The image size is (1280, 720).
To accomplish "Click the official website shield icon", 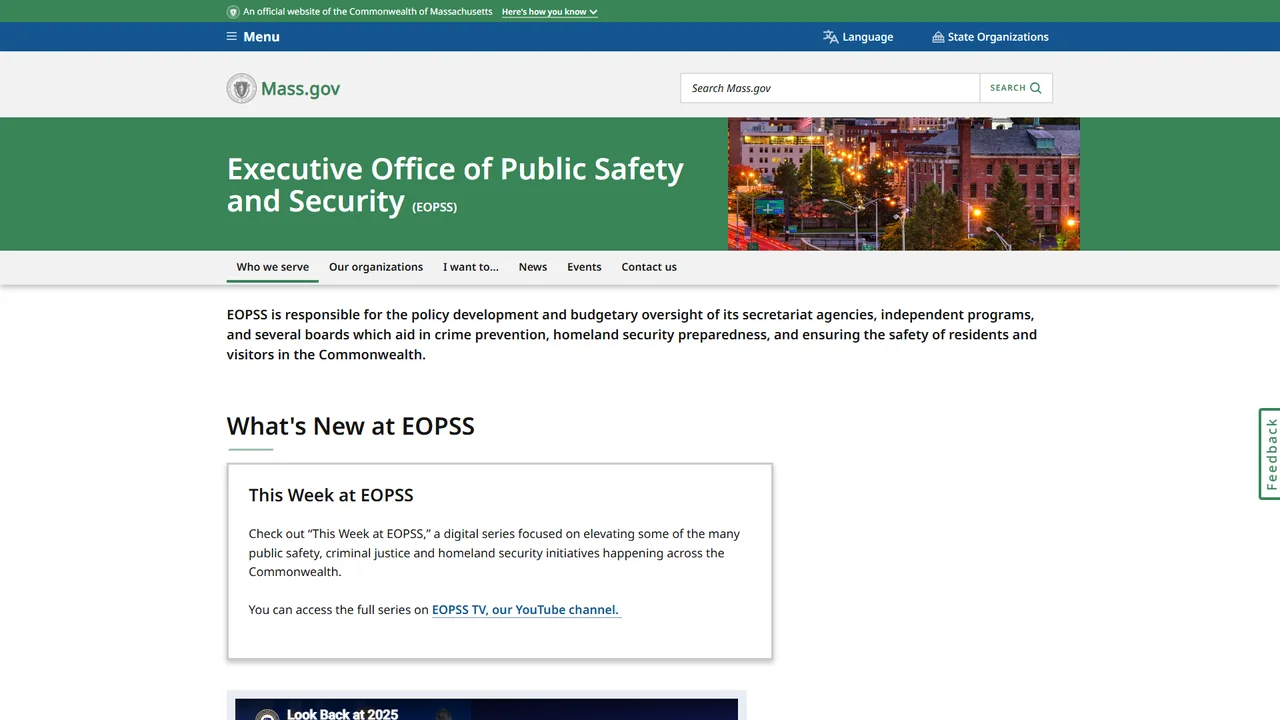I will click(233, 12).
